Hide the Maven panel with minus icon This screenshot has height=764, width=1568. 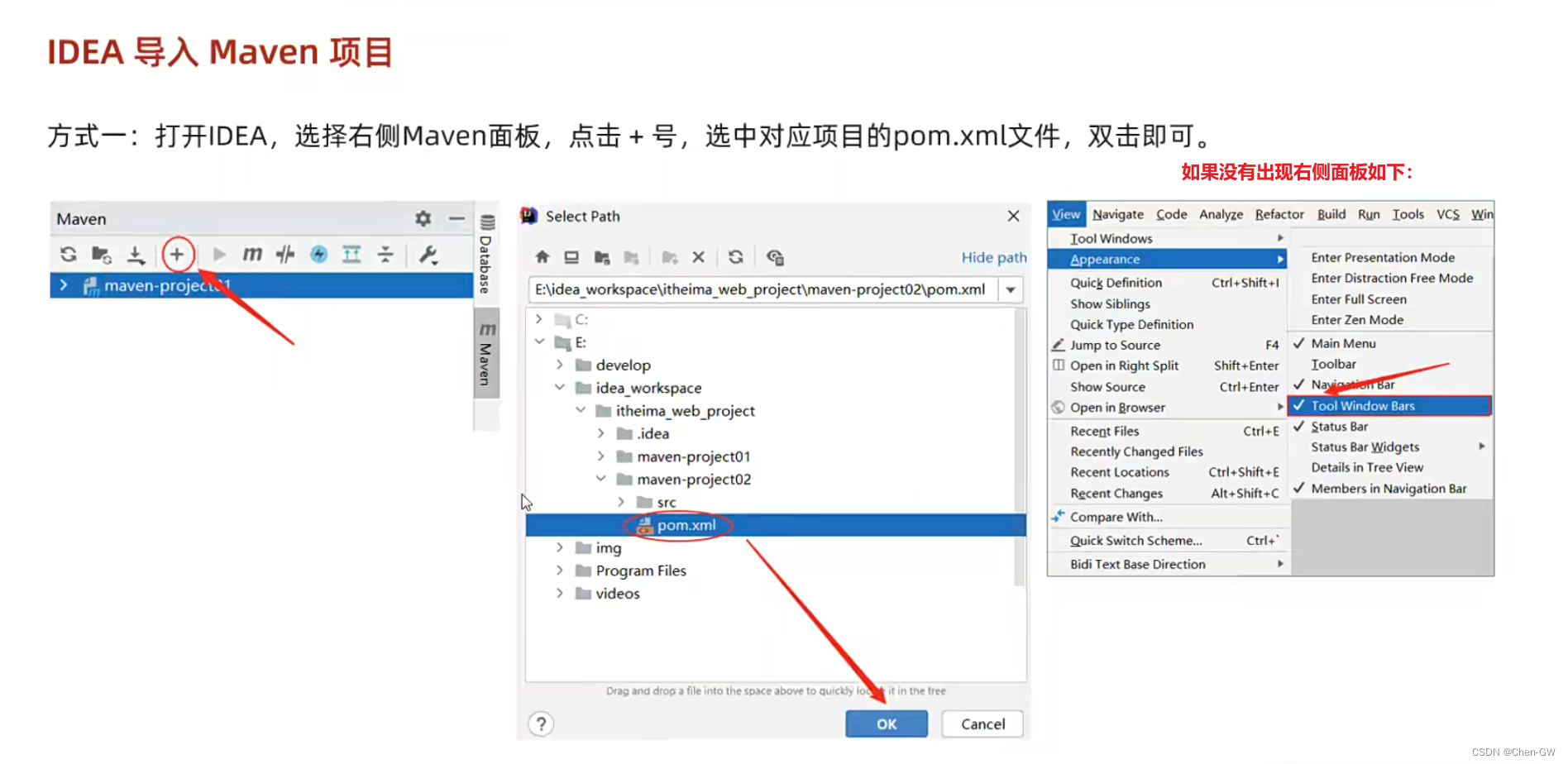pos(457,218)
